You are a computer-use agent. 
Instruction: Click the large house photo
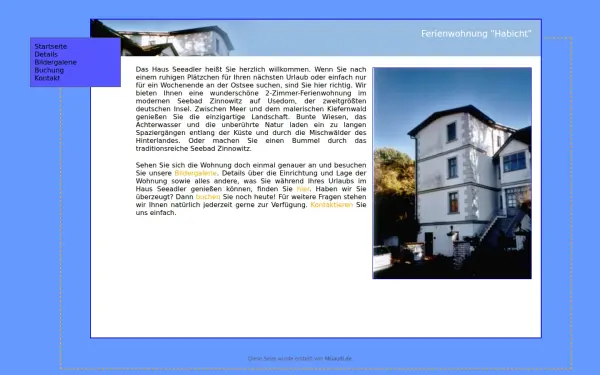coord(452,173)
